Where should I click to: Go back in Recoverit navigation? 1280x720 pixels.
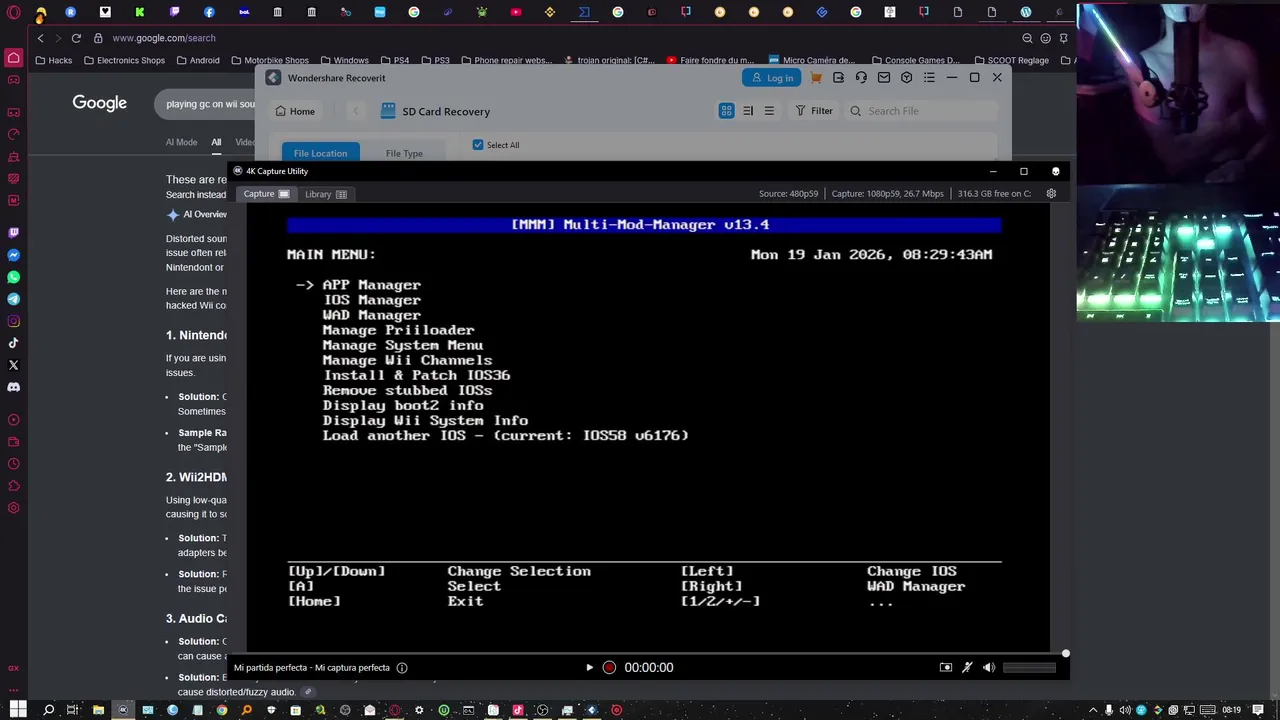click(x=355, y=111)
